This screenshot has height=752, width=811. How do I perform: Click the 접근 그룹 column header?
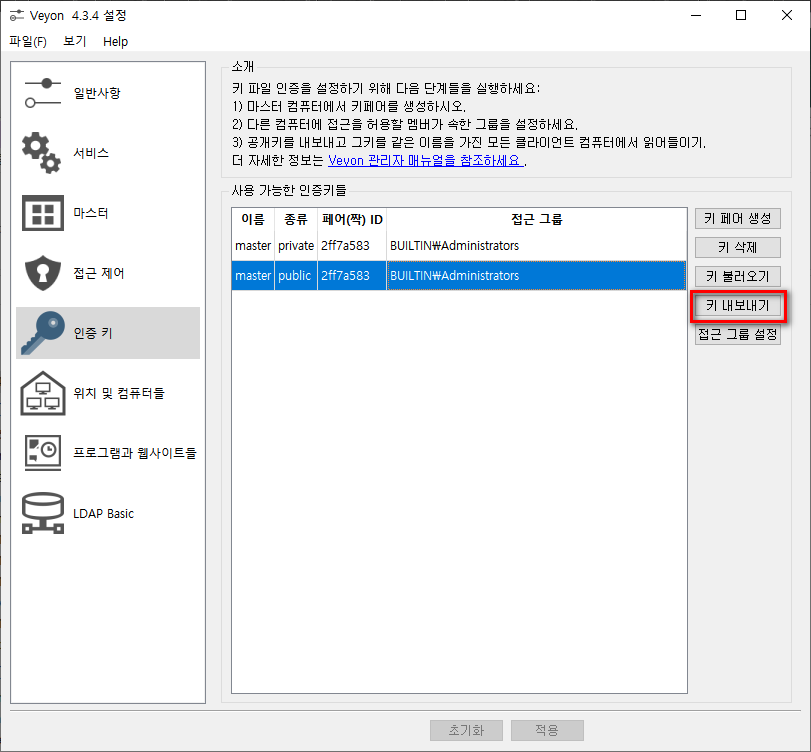pos(536,219)
